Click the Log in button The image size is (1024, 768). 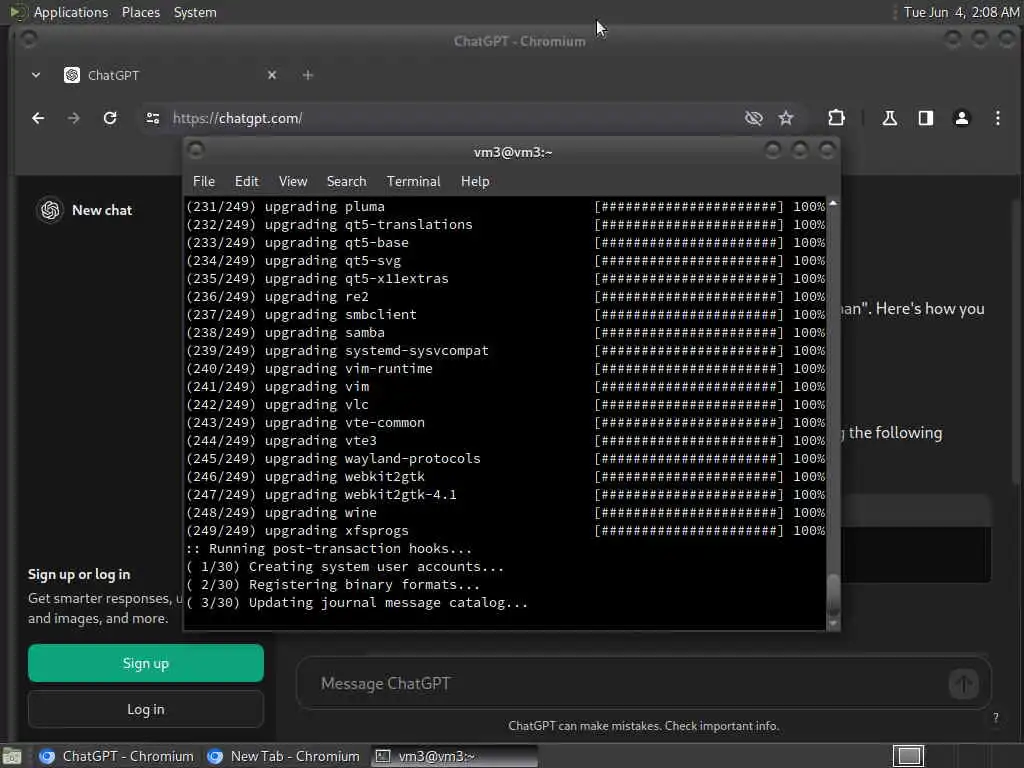(146, 709)
